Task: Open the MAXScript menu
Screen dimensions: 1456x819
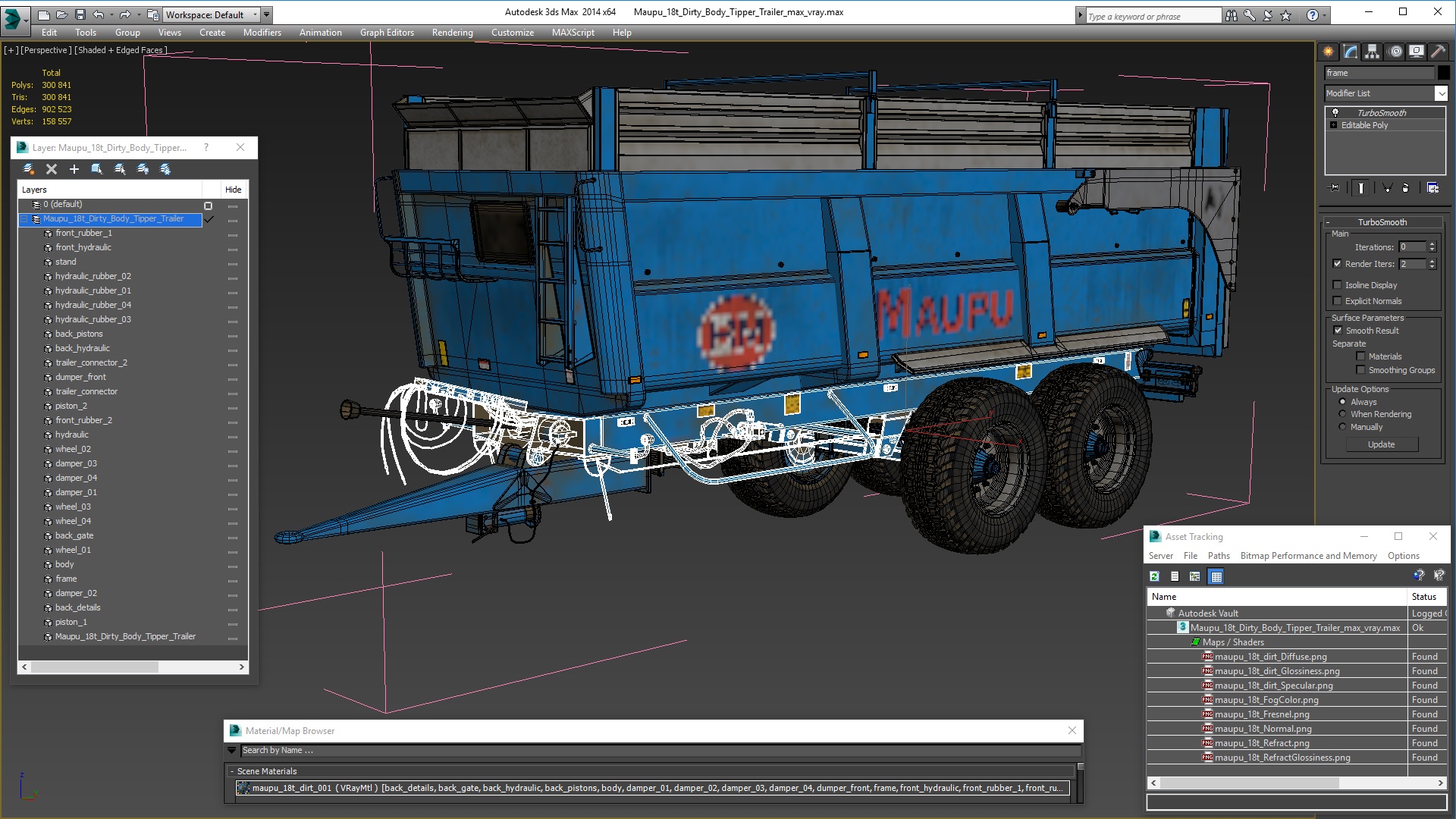Action: tap(573, 33)
